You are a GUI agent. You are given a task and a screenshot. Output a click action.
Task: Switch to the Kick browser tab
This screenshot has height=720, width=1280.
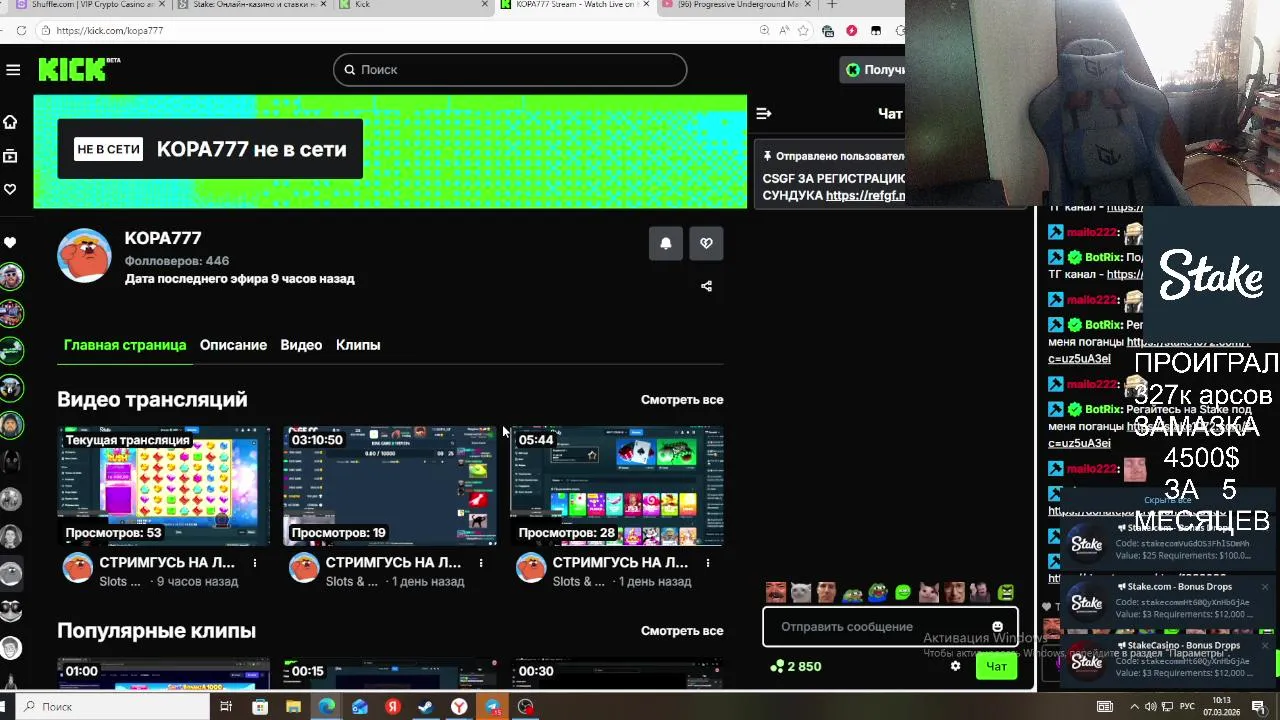click(412, 5)
